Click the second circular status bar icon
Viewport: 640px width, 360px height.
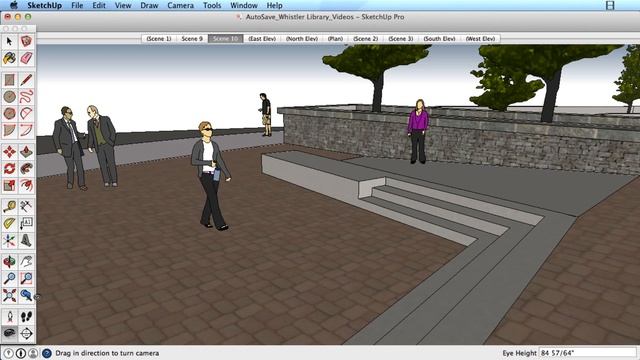click(x=21, y=353)
